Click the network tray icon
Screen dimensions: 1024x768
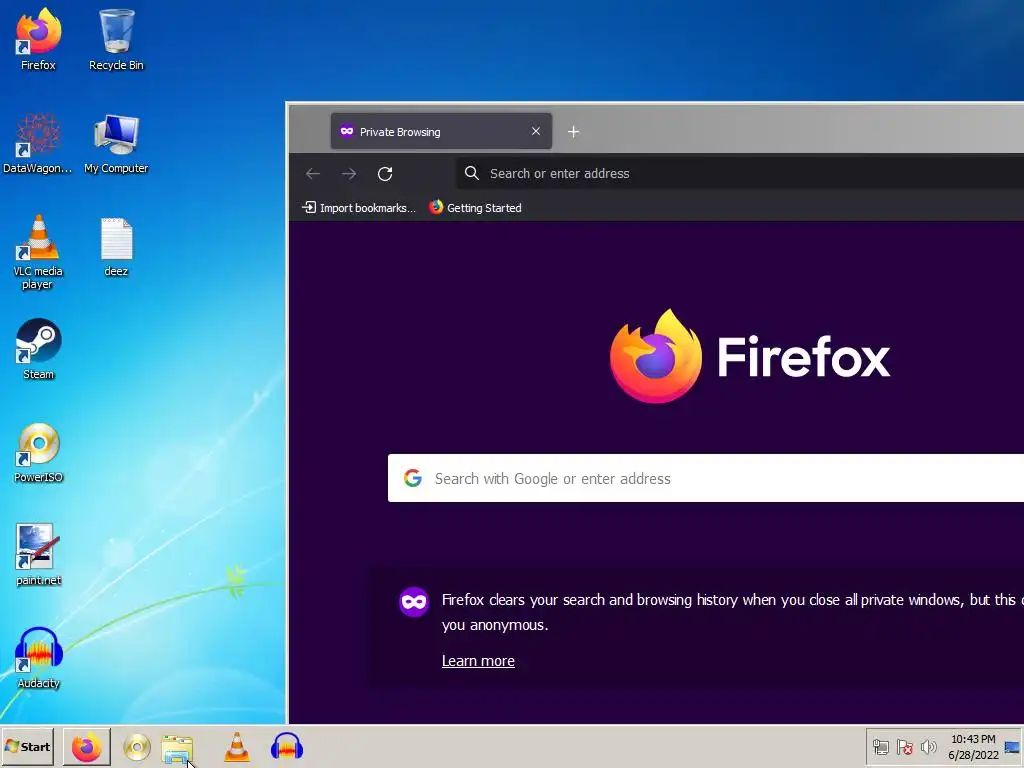(x=880, y=746)
